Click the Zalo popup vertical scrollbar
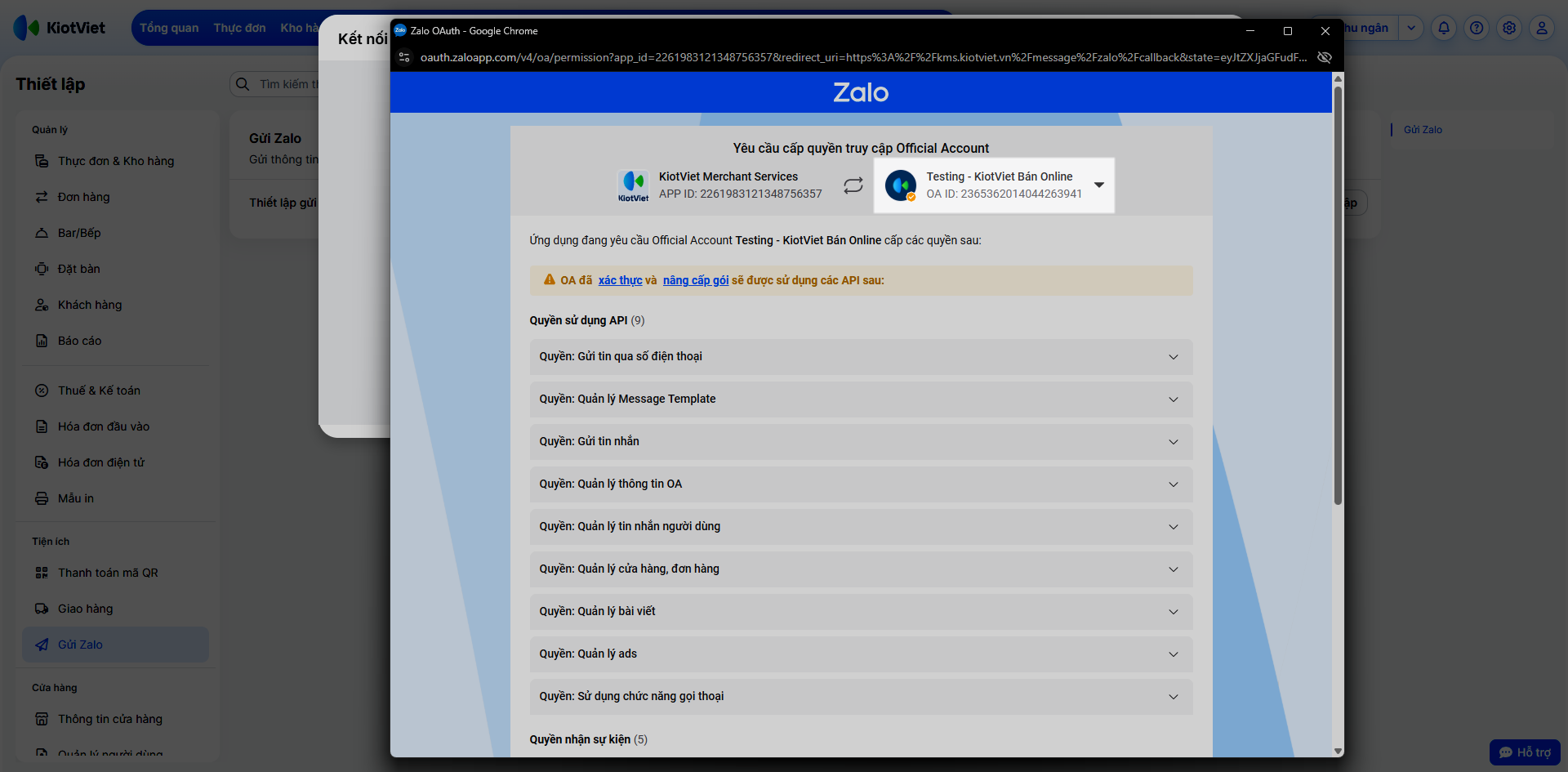Viewport: 1568px width, 772px height. 1338,294
